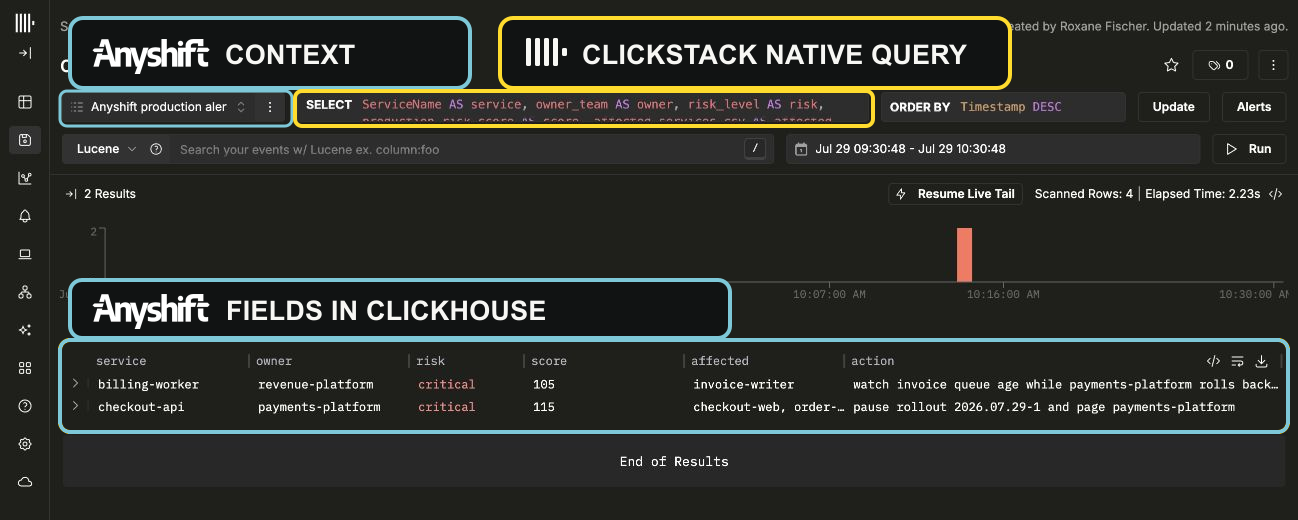The width and height of the screenshot is (1298, 520).
Task: Click invoice-writer affected cell
Action: [743, 384]
